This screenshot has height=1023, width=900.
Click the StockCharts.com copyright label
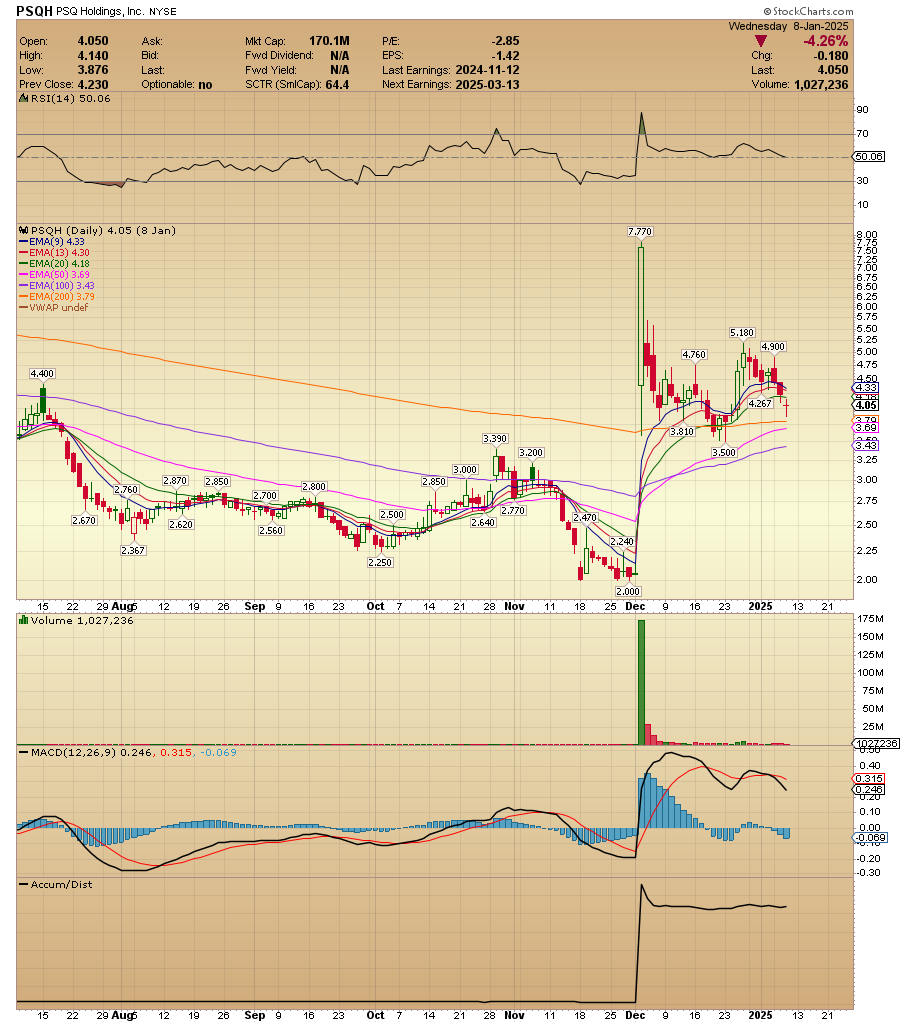809,11
